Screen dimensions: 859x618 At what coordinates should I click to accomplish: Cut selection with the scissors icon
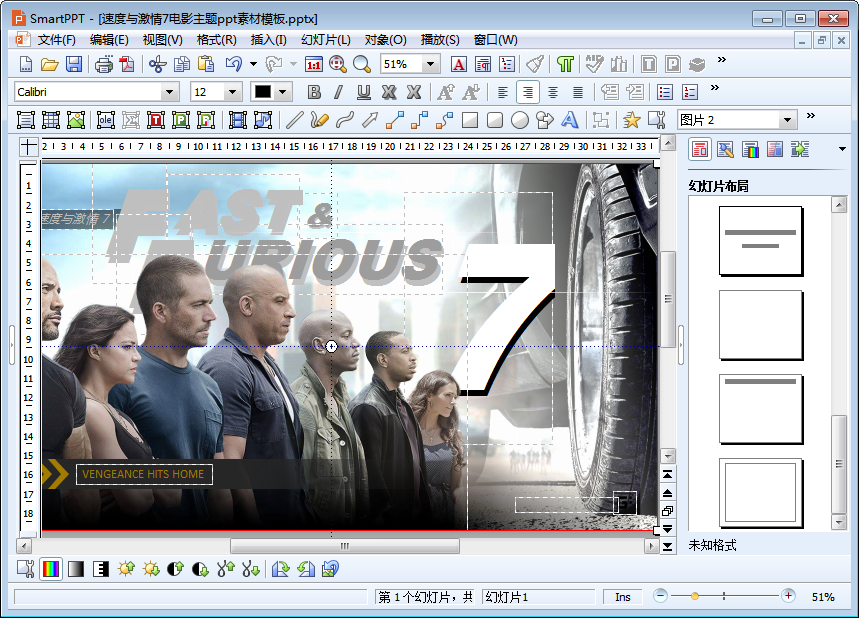point(158,64)
